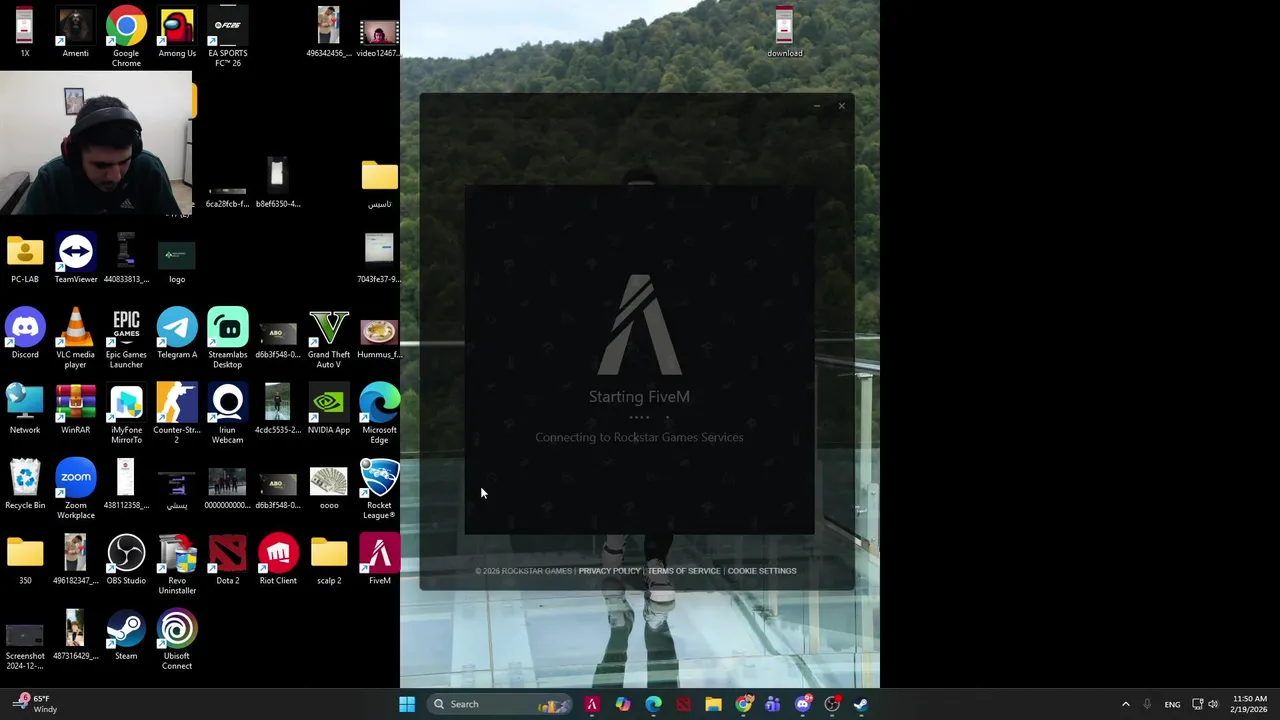
Task: Open Steam from the taskbar
Action: pyautogui.click(x=861, y=704)
